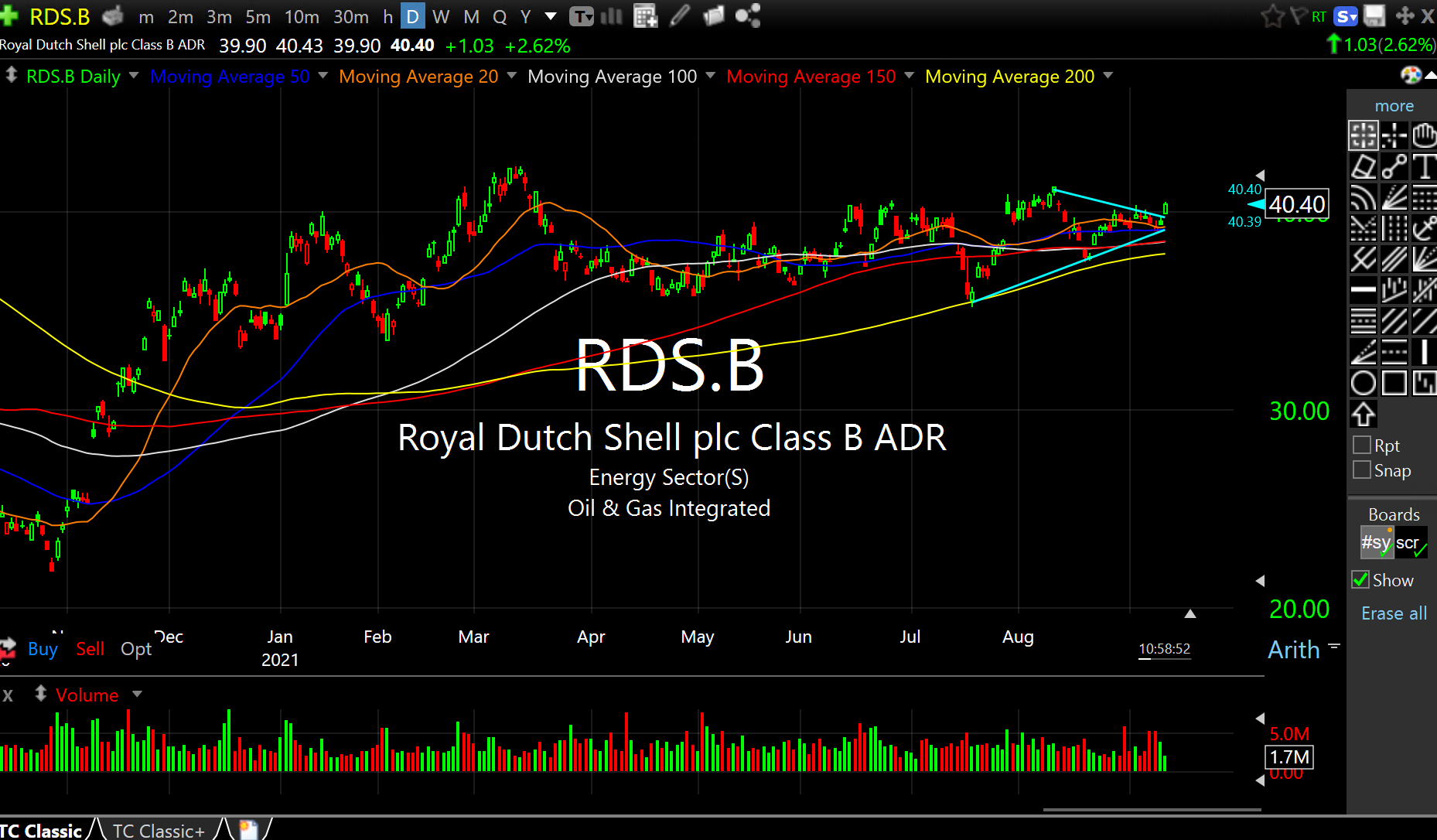Open the Moving Average 50 dropdown arrow
Image resolution: width=1437 pixels, height=840 pixels.
(323, 76)
